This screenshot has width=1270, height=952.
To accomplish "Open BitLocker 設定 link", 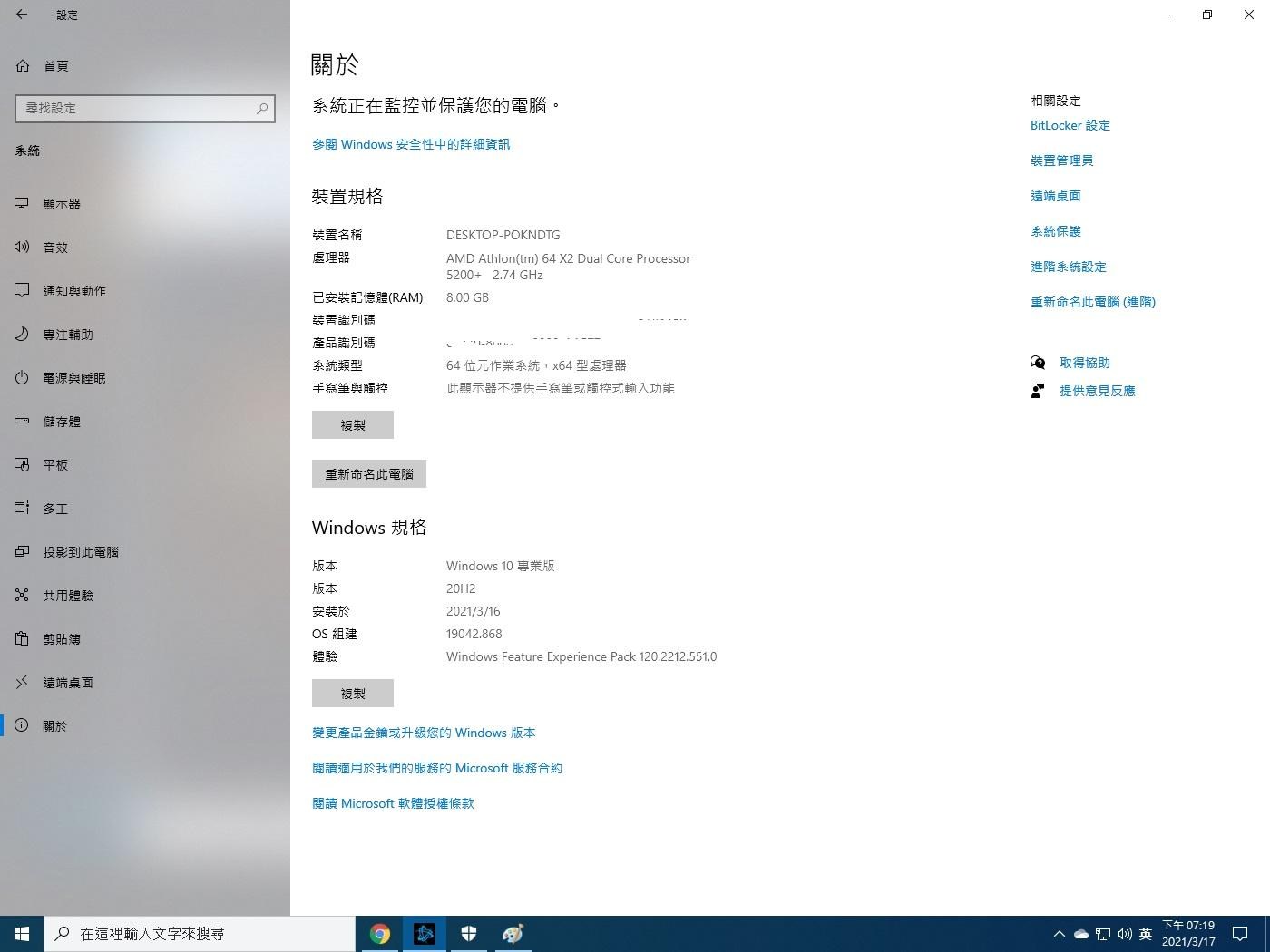I will (x=1070, y=125).
